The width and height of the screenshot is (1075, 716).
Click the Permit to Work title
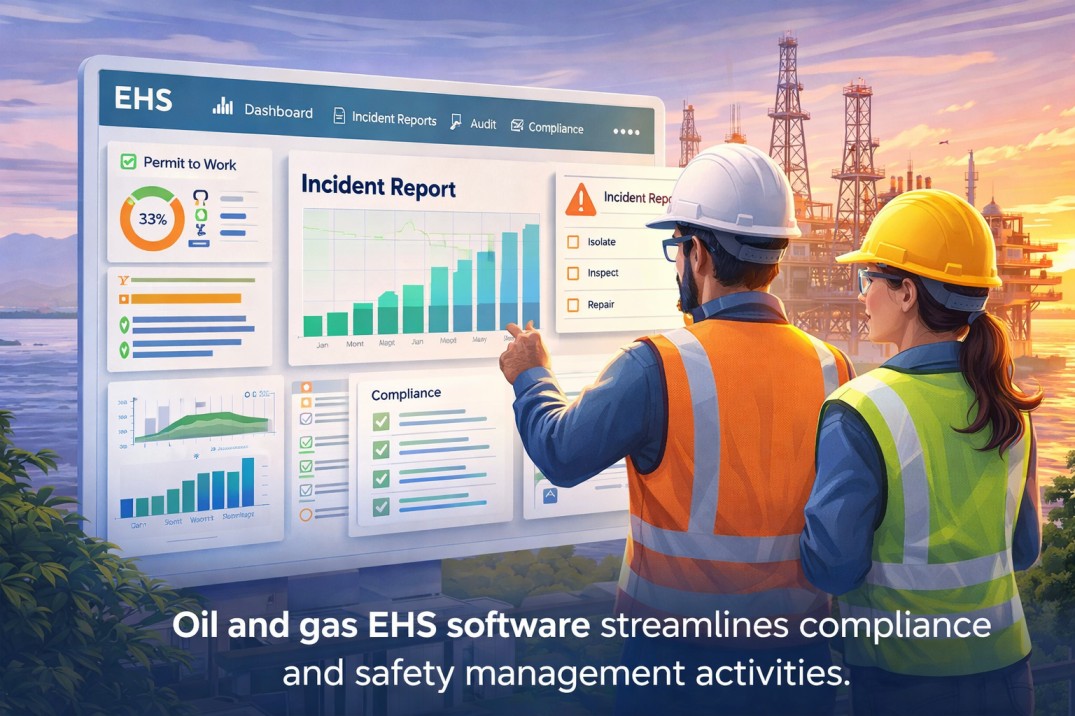[190, 164]
